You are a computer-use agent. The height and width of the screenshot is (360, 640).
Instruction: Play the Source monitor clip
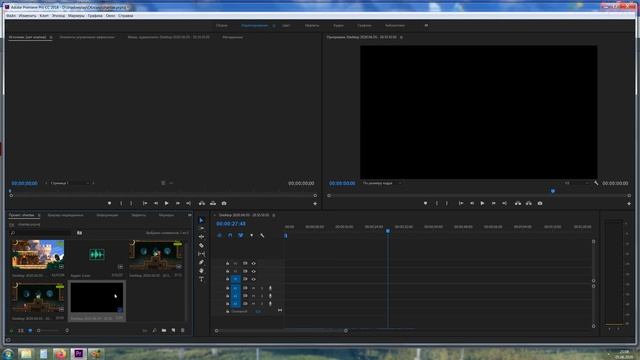[167, 203]
